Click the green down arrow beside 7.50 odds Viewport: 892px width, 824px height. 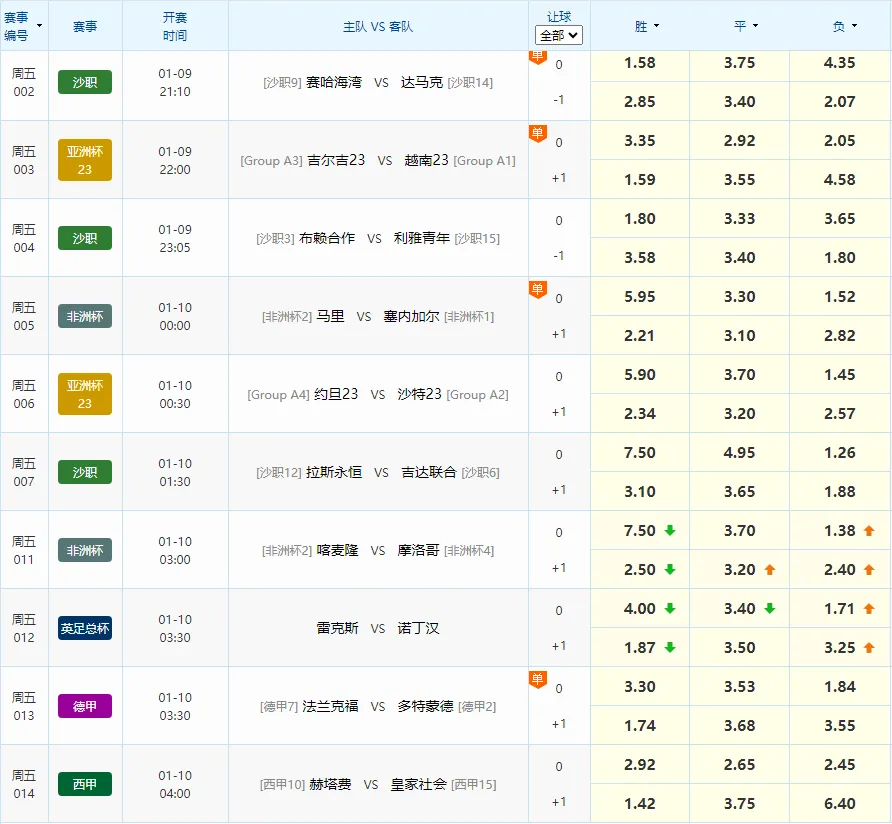[x=671, y=530]
